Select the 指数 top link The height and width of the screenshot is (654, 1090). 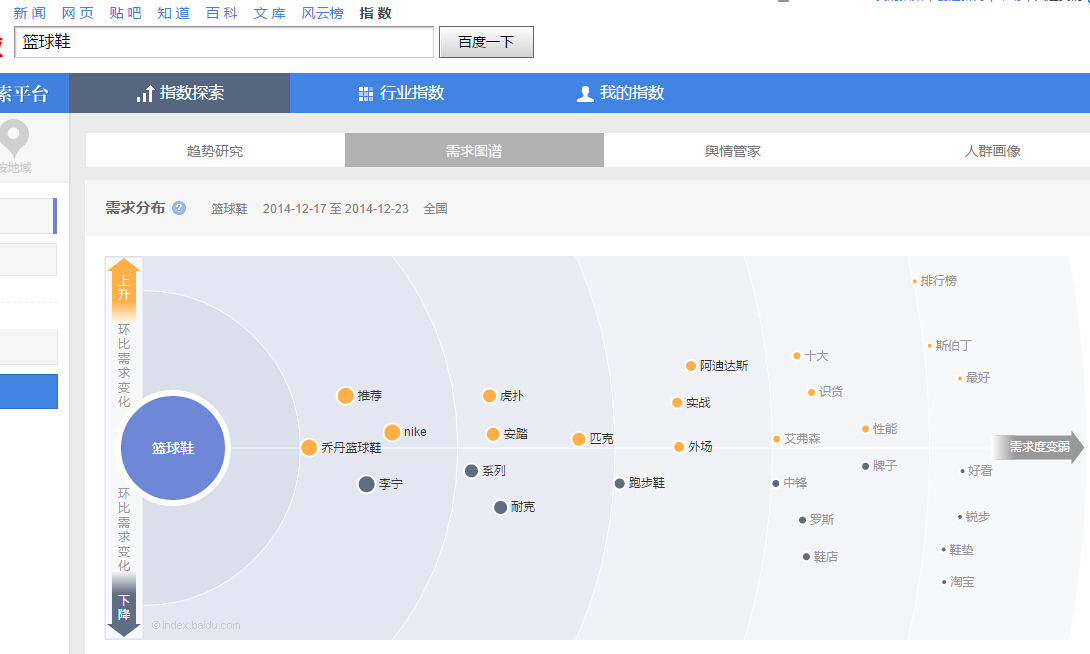375,13
